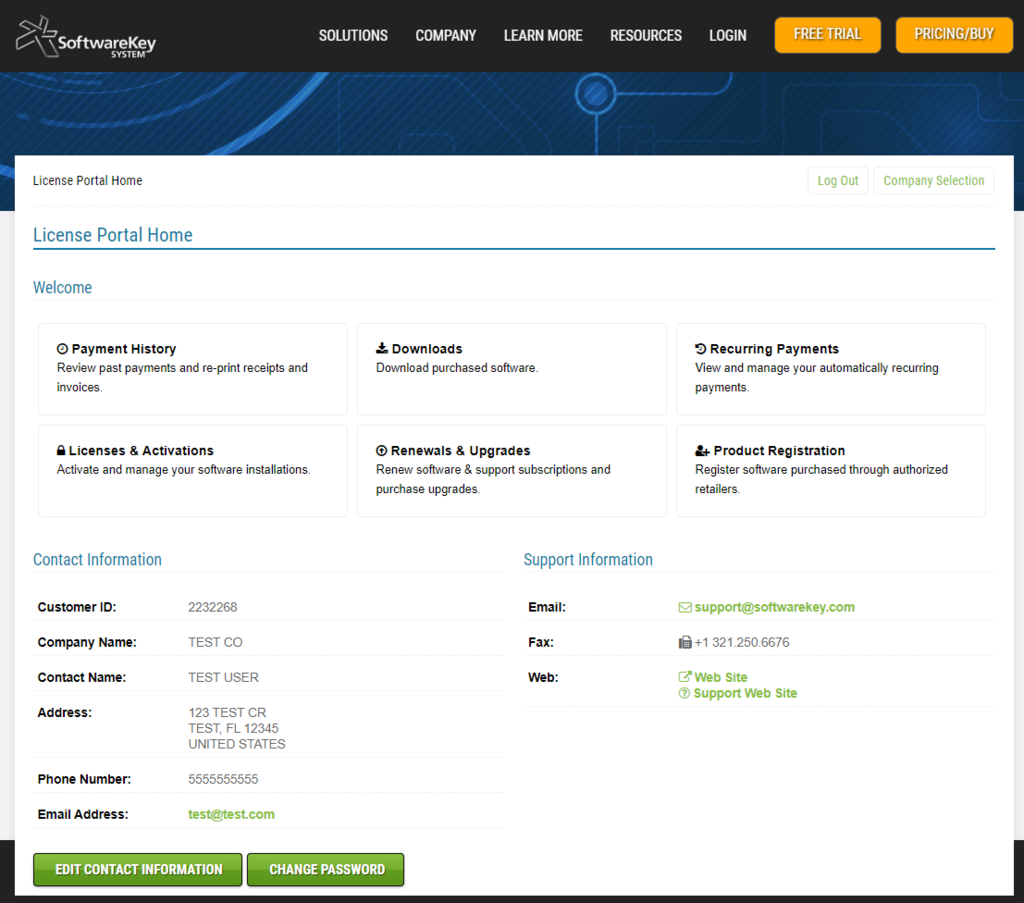This screenshot has width=1024, height=903.
Task: Click the question mark icon beside Support Web Site
Action: click(x=685, y=693)
